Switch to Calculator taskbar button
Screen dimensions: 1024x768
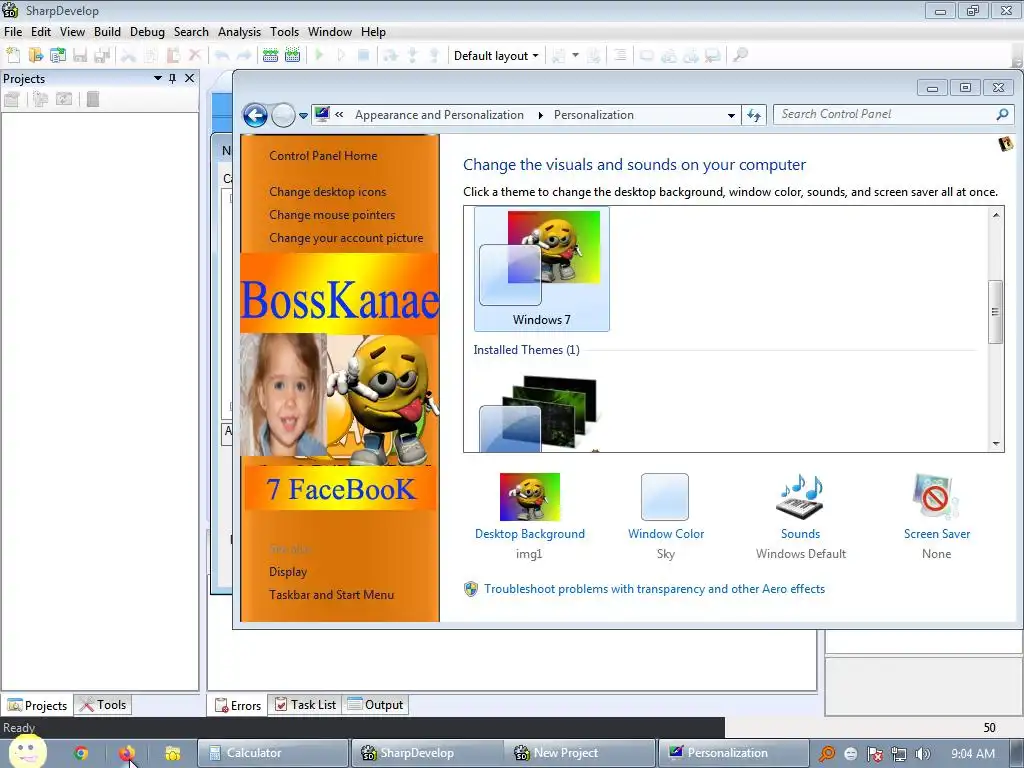point(272,753)
